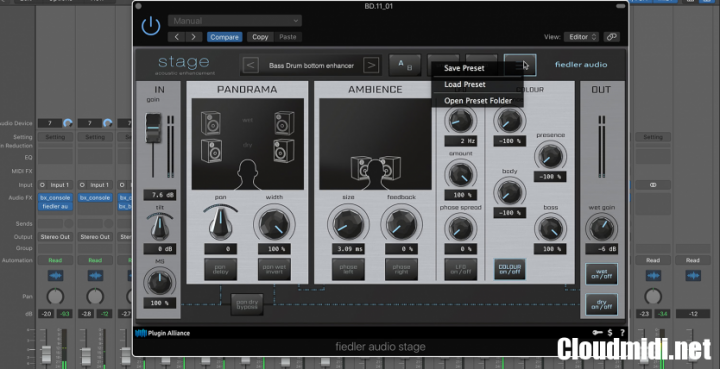Screen dimensions: 720x369
Task: Click the Panorama pan knob
Action: 221,223
